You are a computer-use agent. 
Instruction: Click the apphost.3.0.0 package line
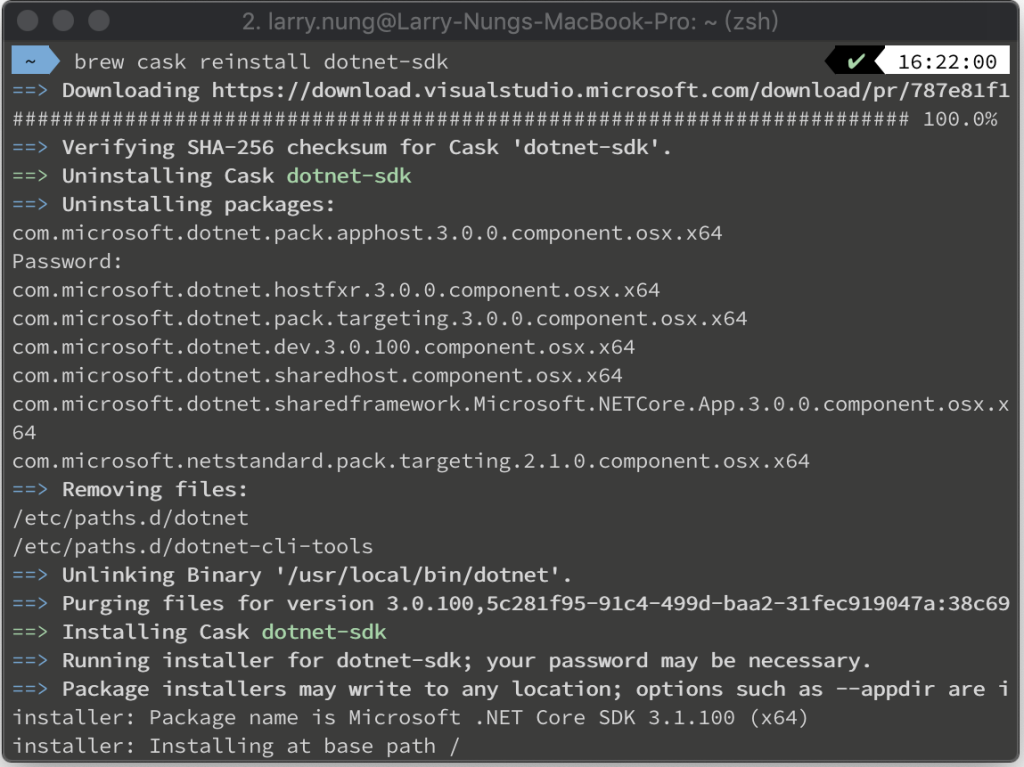tap(367, 233)
